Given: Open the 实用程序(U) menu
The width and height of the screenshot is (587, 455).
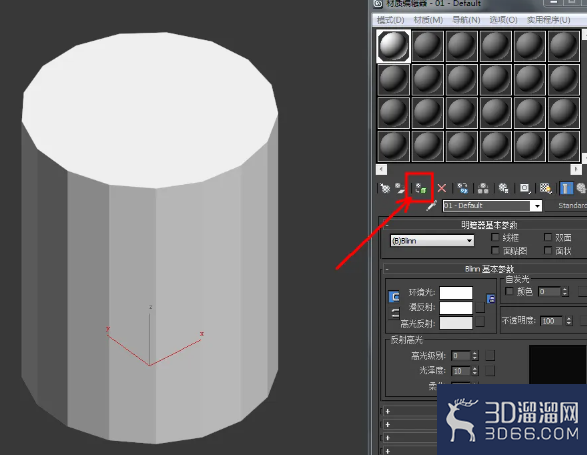Looking at the screenshot, I should point(548,20).
